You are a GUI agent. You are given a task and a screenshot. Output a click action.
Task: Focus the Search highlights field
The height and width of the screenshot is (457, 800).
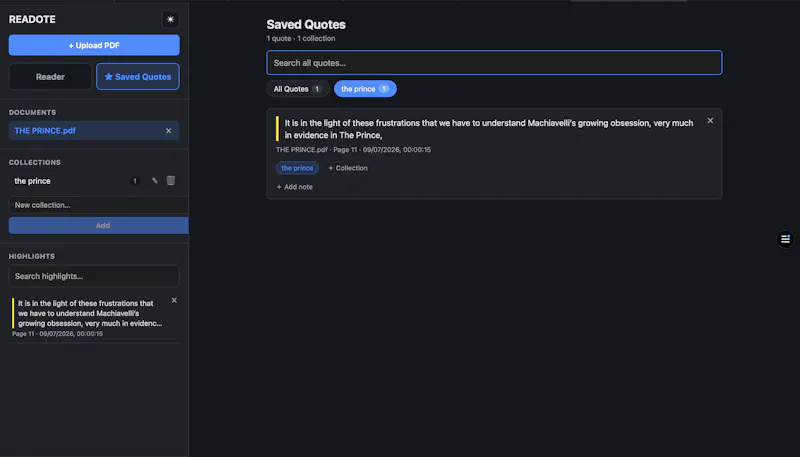pyautogui.click(x=94, y=276)
